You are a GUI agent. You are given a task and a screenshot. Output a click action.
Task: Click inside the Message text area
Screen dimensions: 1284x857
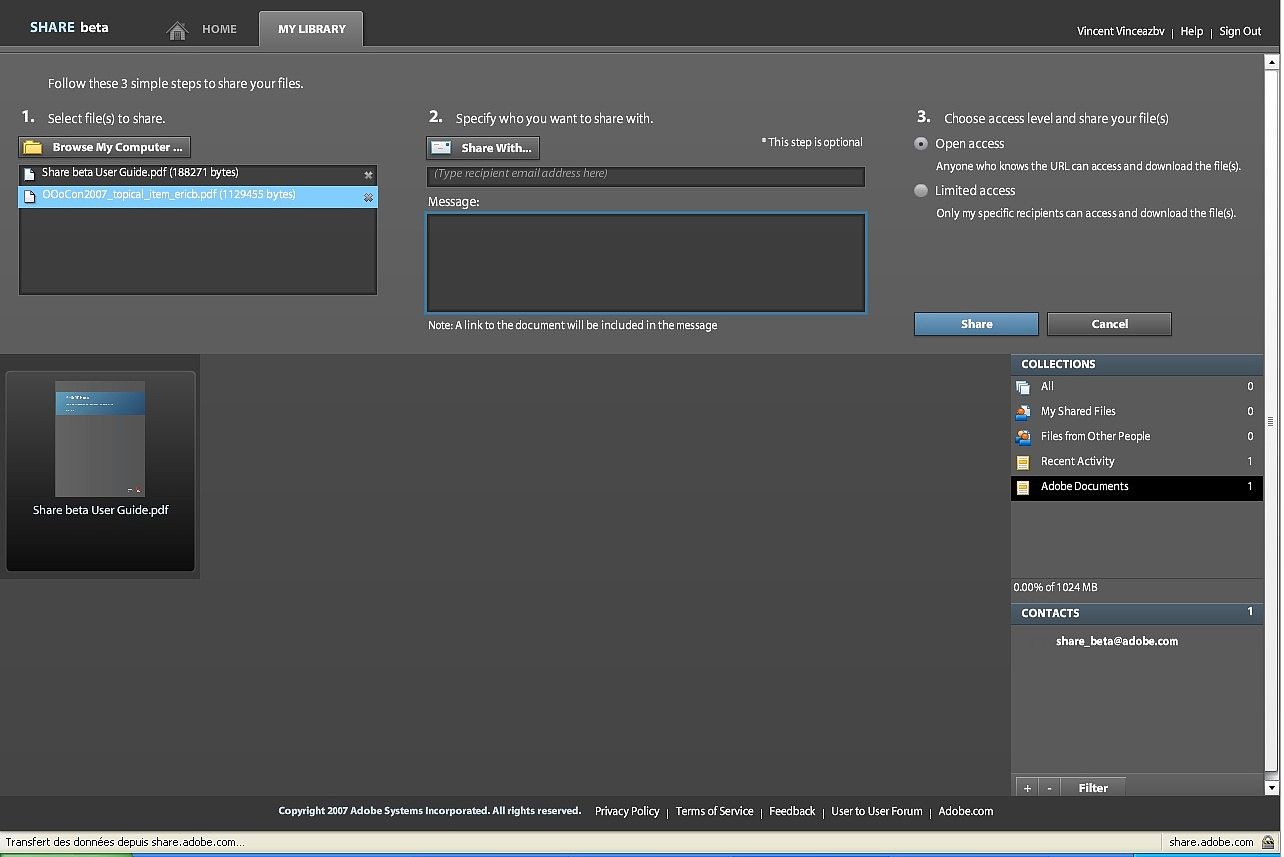(x=645, y=262)
